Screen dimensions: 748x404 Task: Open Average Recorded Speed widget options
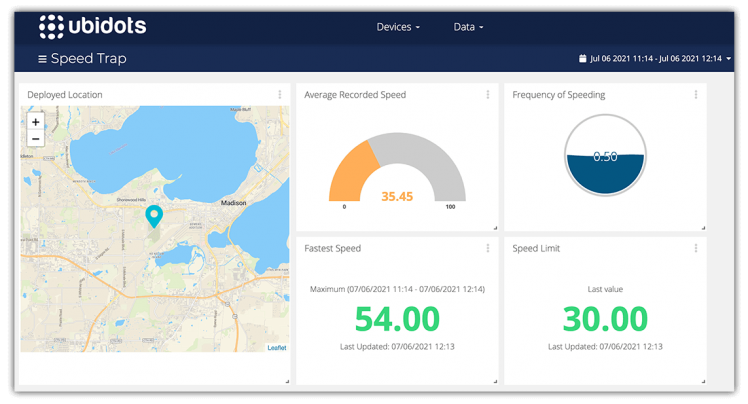click(x=488, y=95)
